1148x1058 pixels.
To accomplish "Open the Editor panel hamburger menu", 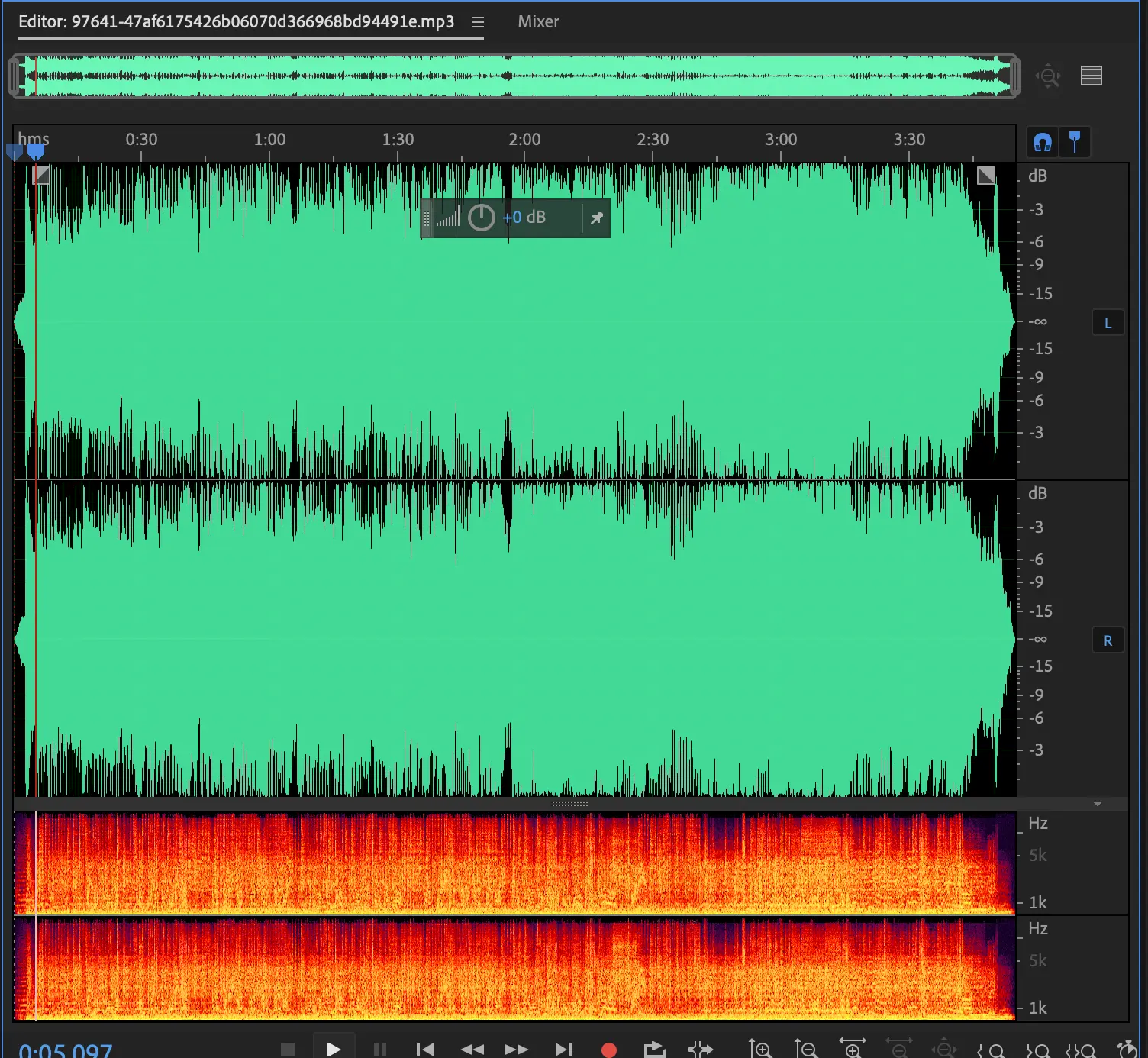I will point(478,22).
